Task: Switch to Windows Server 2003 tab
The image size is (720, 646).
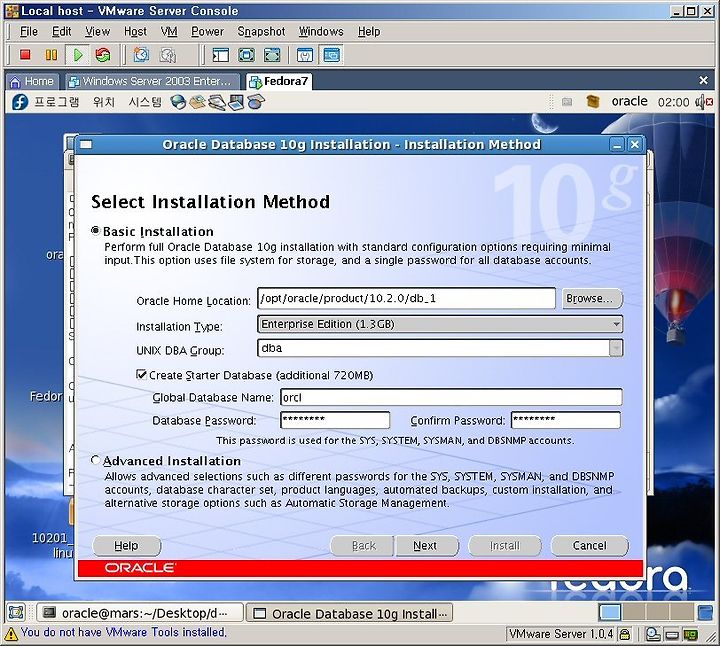Action: [x=152, y=81]
